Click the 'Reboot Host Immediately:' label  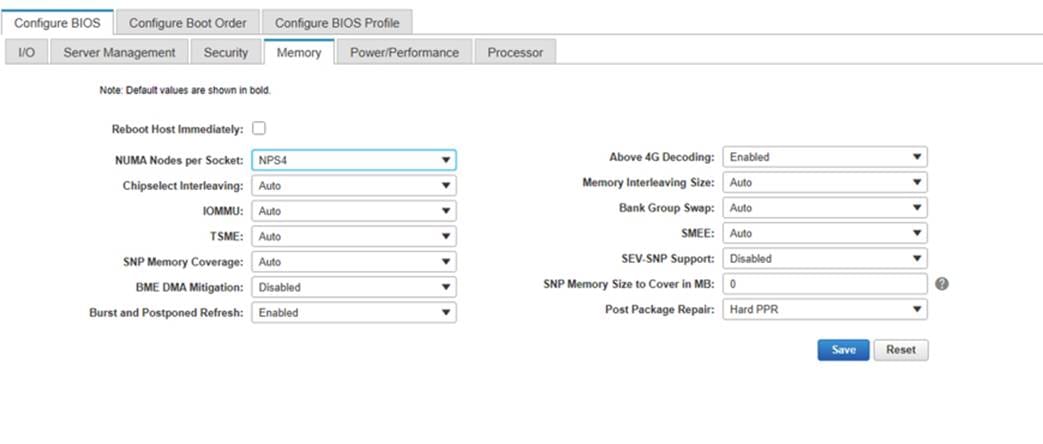pyautogui.click(x=178, y=128)
